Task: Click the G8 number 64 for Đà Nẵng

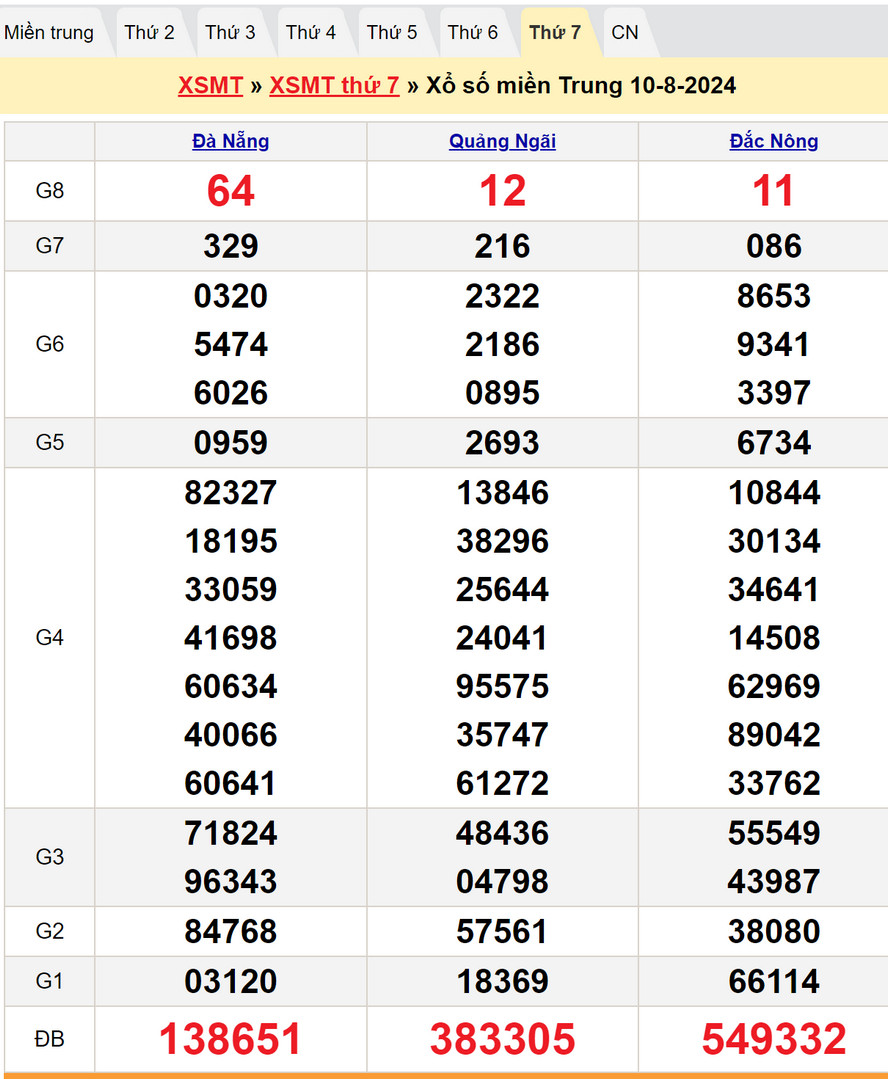Action: (231, 191)
